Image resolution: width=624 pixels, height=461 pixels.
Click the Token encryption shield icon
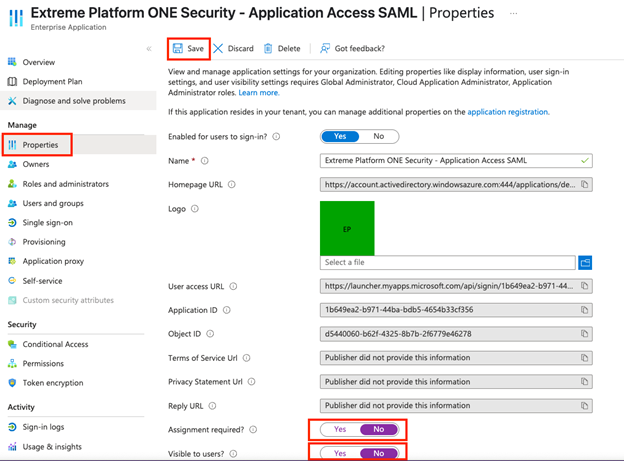12,383
